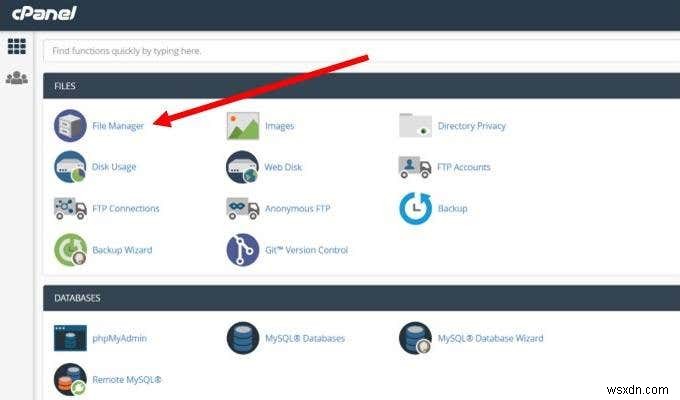Click the Backup Wizard icon
Screen dimensions: 680x400
pyautogui.click(x=70, y=250)
